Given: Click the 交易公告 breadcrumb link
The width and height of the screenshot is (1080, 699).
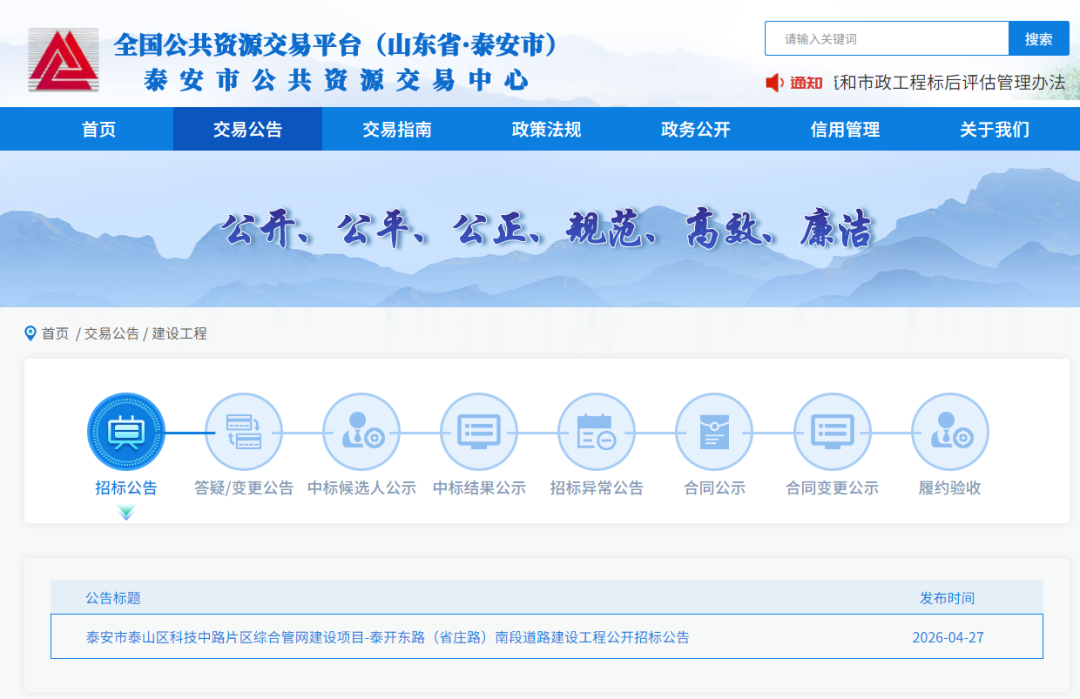Looking at the screenshot, I should coord(111,333).
